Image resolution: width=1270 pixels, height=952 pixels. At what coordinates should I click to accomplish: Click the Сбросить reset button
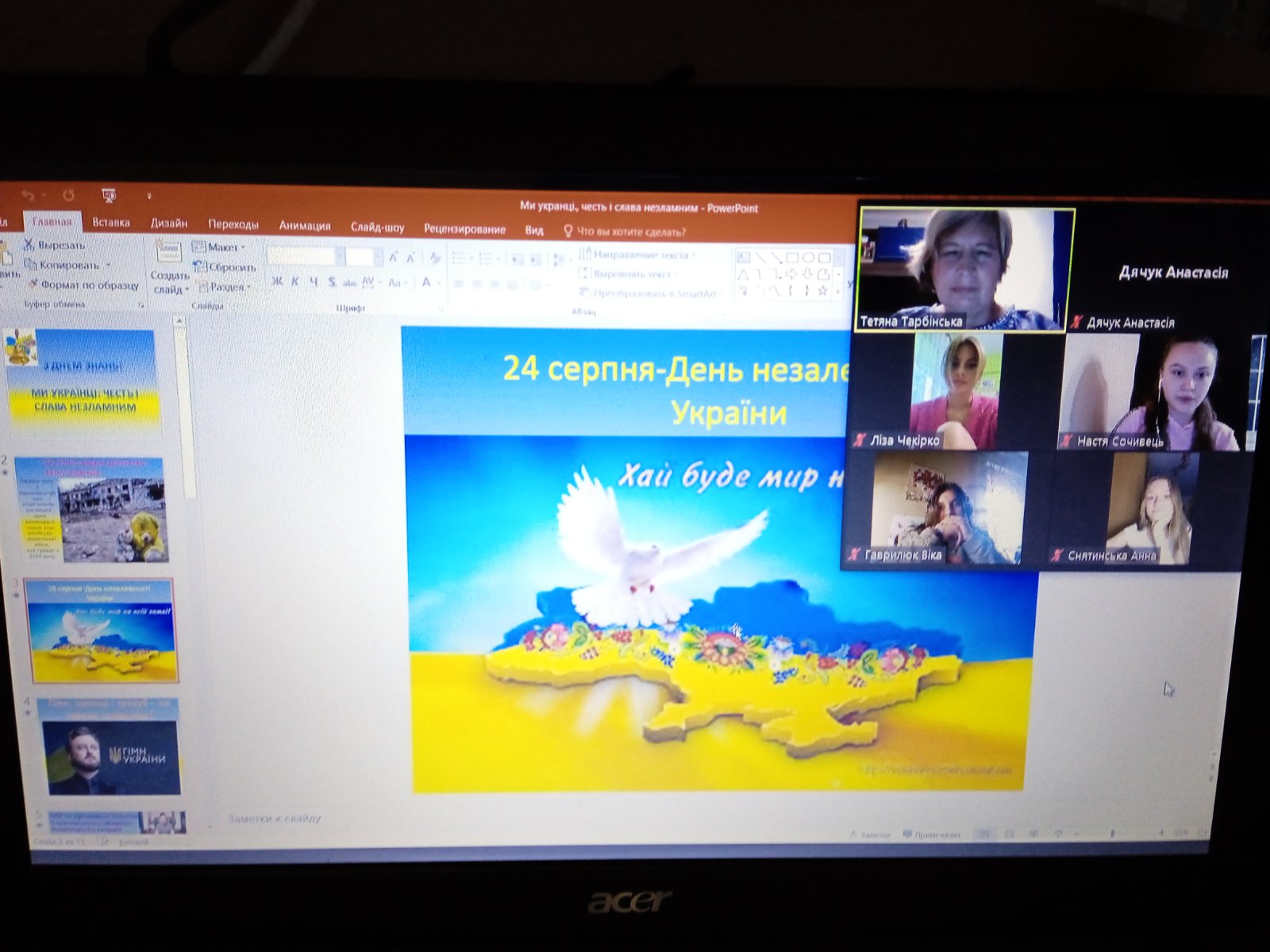(x=225, y=267)
